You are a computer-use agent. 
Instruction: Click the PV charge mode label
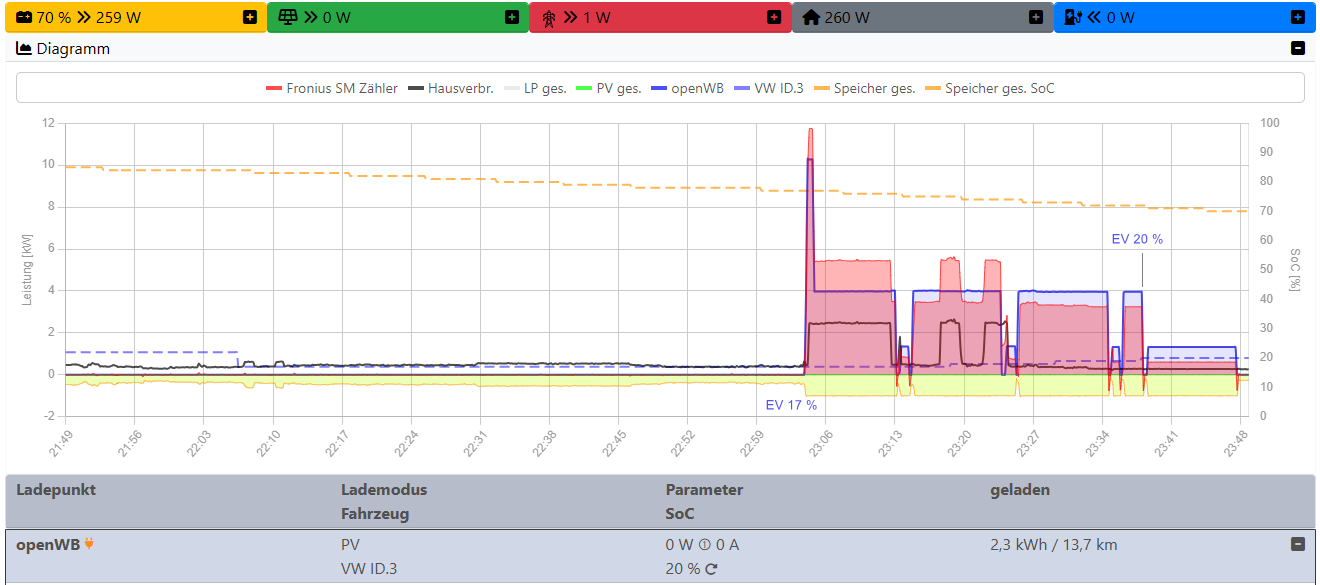(x=350, y=545)
